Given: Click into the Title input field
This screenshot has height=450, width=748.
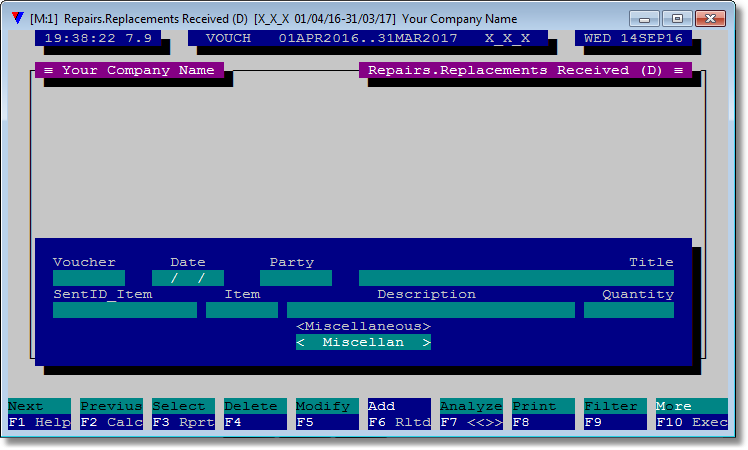Looking at the screenshot, I should point(516,278).
